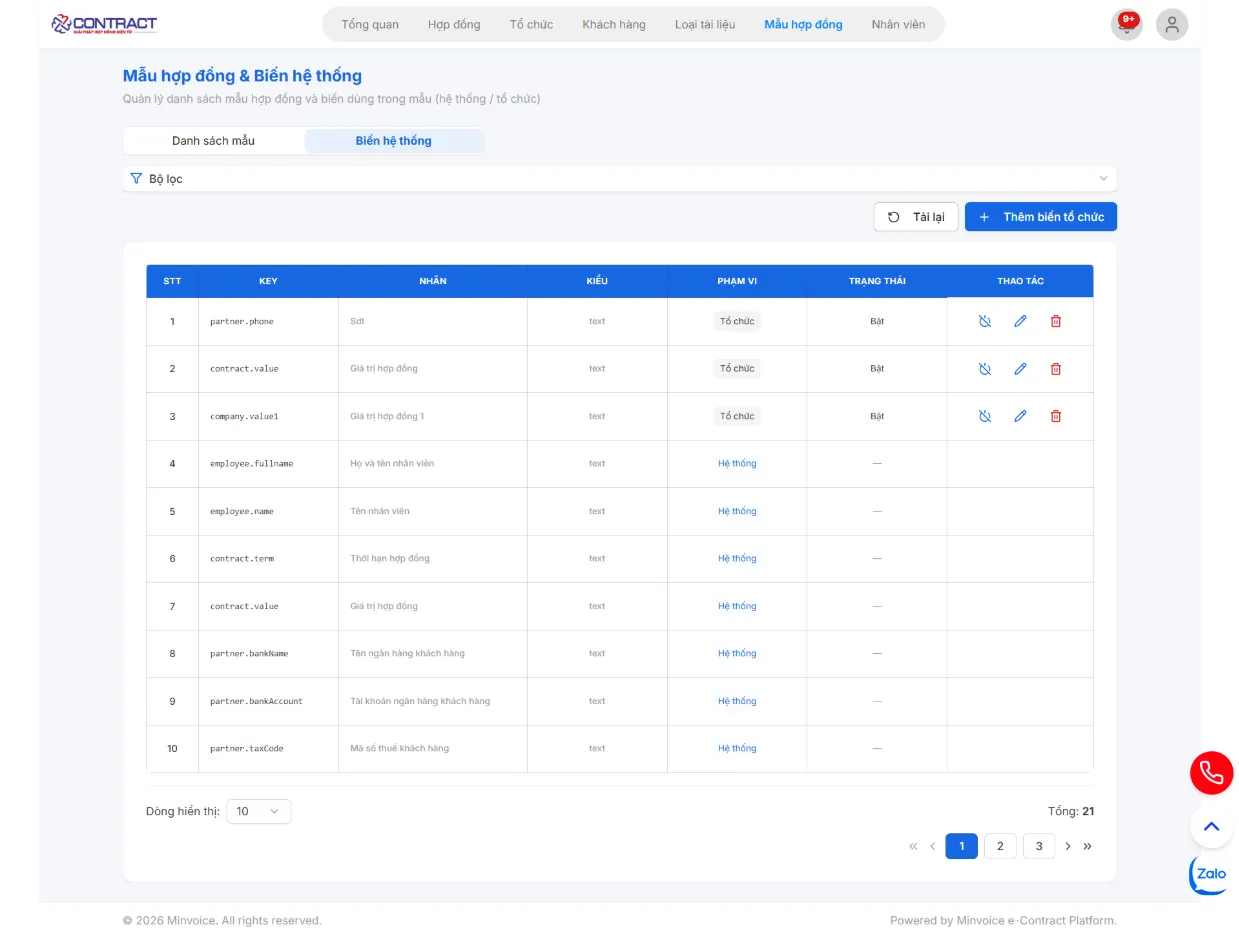Viewport: 1239px width, 937px height.
Task: Toggle the company.value1 variable status icon
Action: coord(984,416)
